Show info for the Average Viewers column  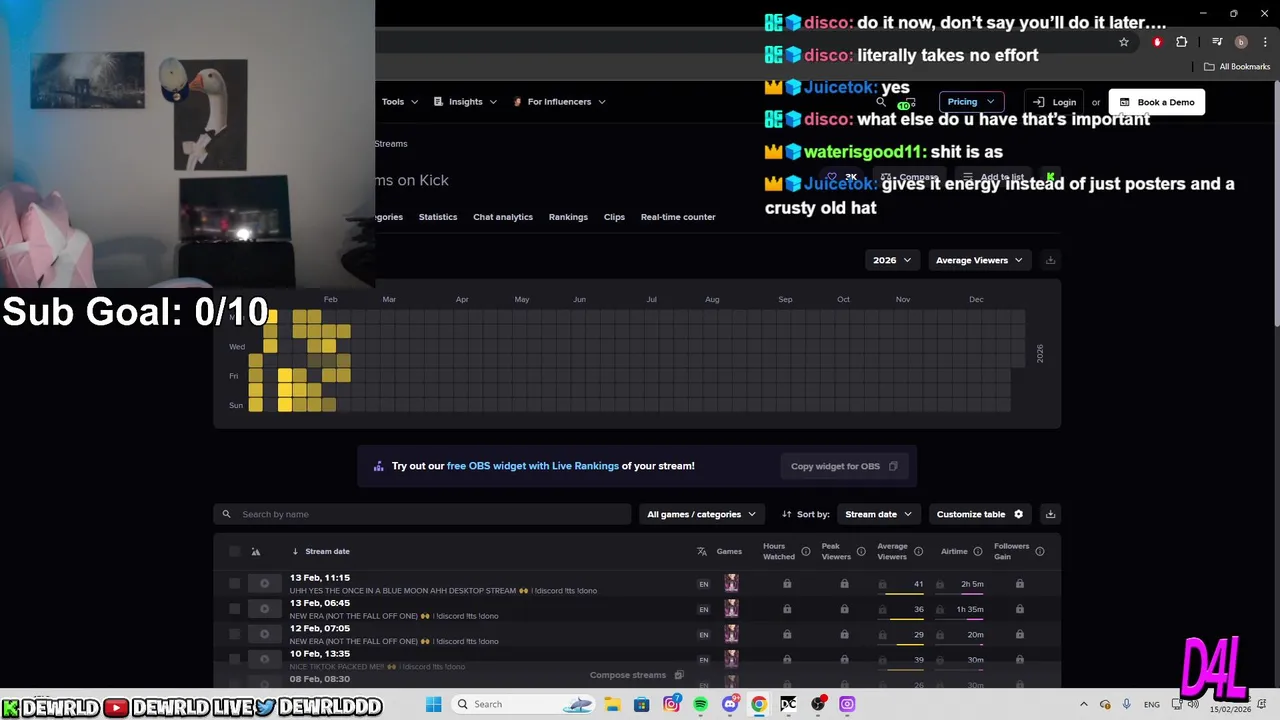921,551
